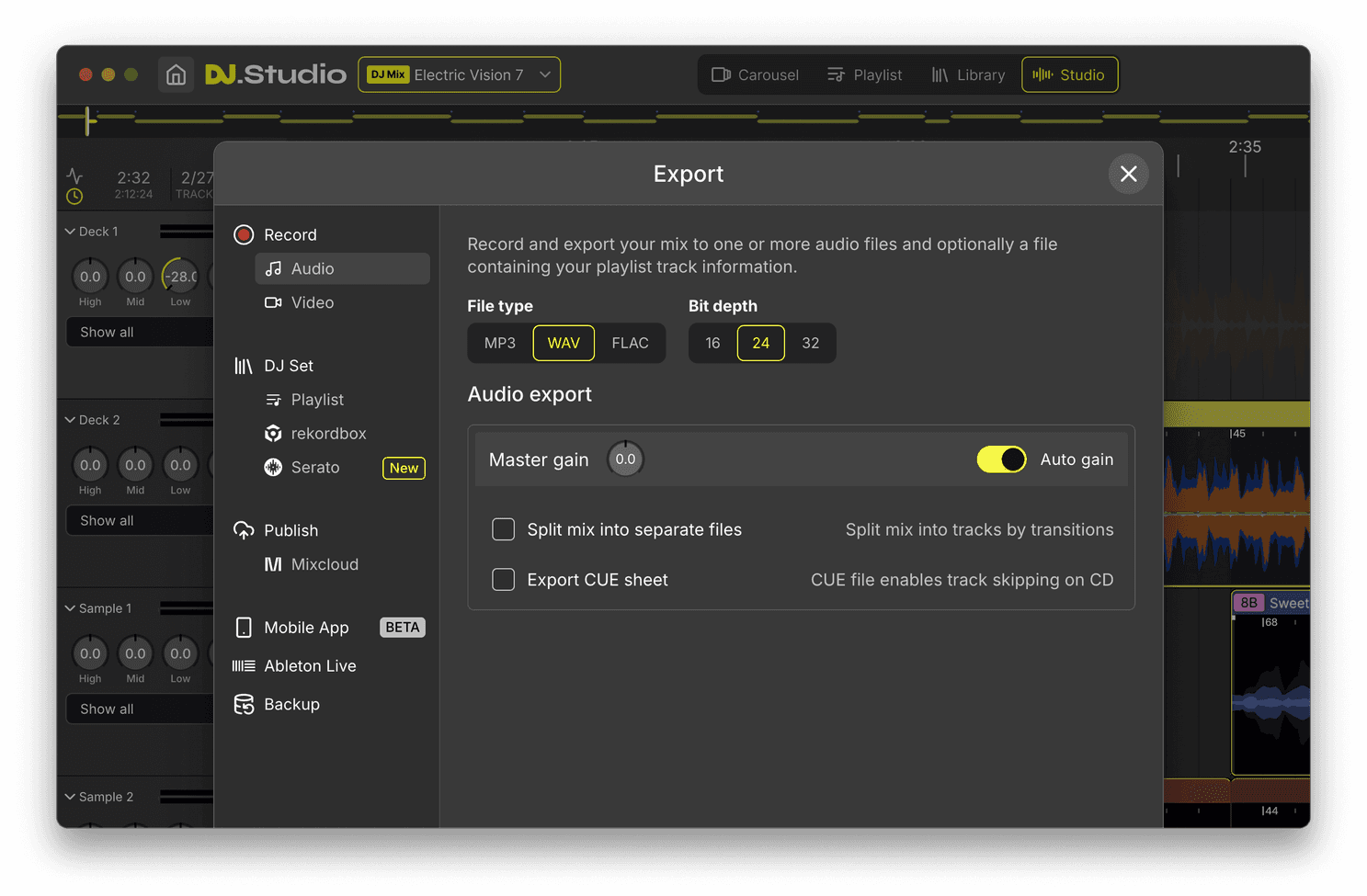The width and height of the screenshot is (1367, 896).
Task: Click the Ableton Live bars icon
Action: (244, 666)
